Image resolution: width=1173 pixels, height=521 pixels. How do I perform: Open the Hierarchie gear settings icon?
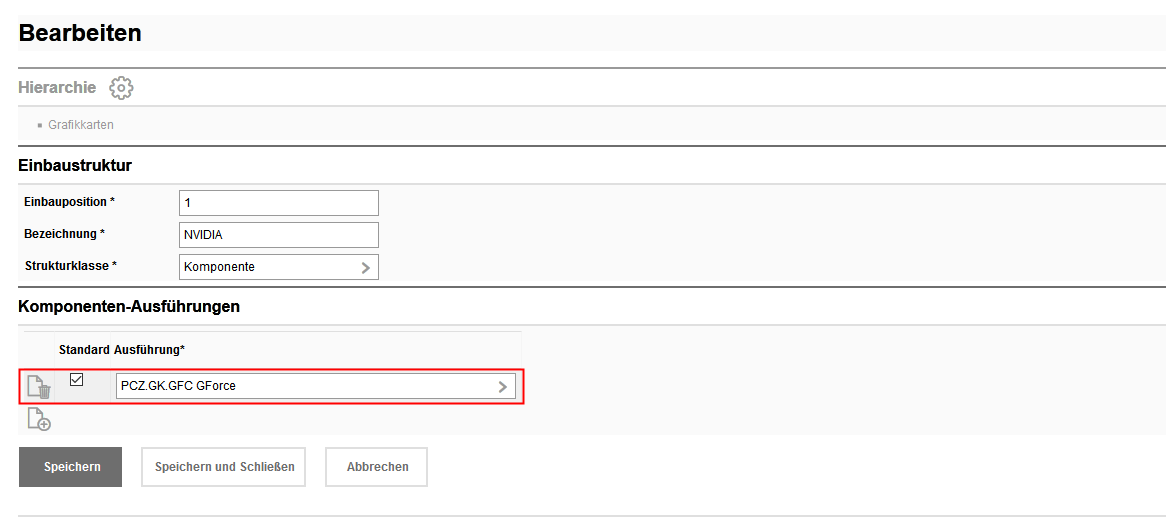pyautogui.click(x=121, y=88)
